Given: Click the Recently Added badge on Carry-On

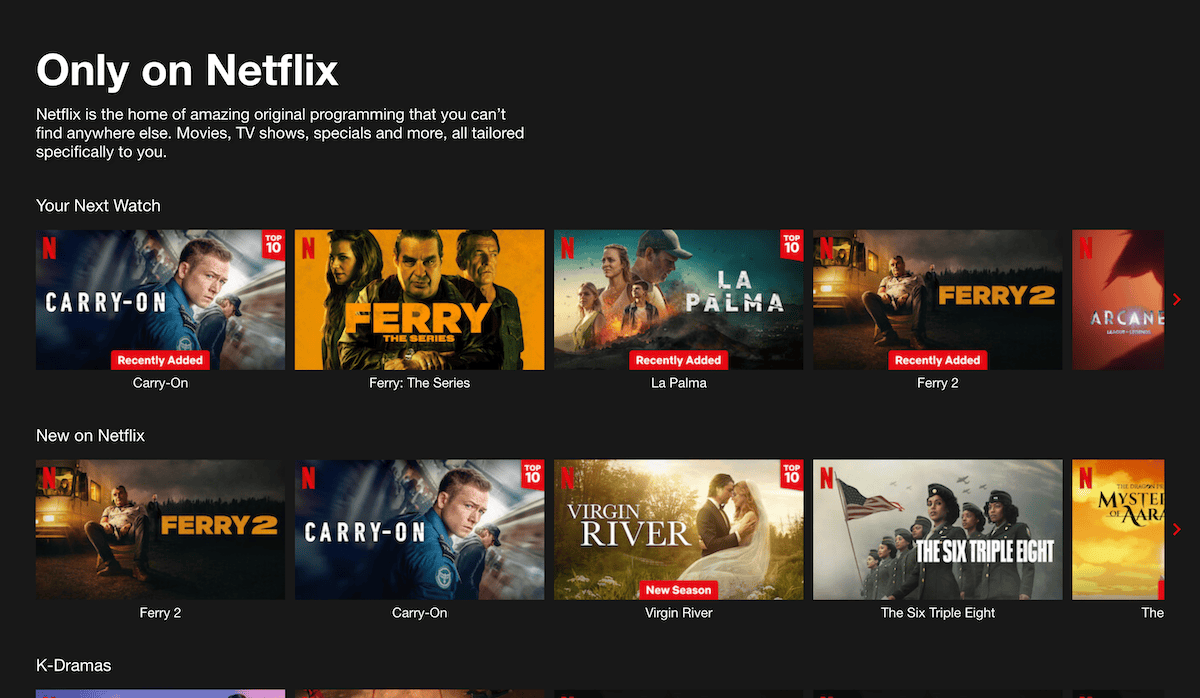Looking at the screenshot, I should (x=160, y=360).
